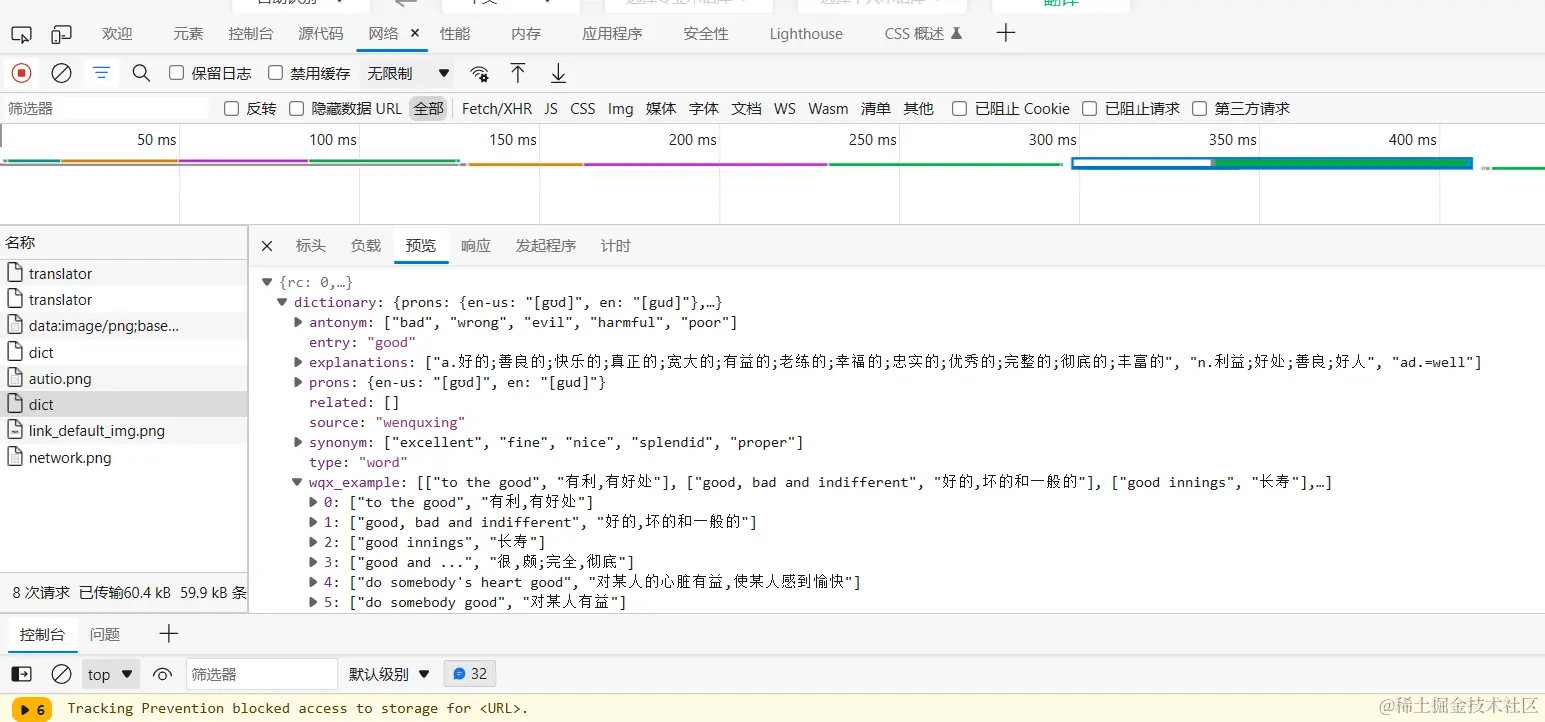Expand the 6 Tracking Prevention messages group
Image resolution: width=1545 pixels, height=722 pixels.
[x=32, y=709]
